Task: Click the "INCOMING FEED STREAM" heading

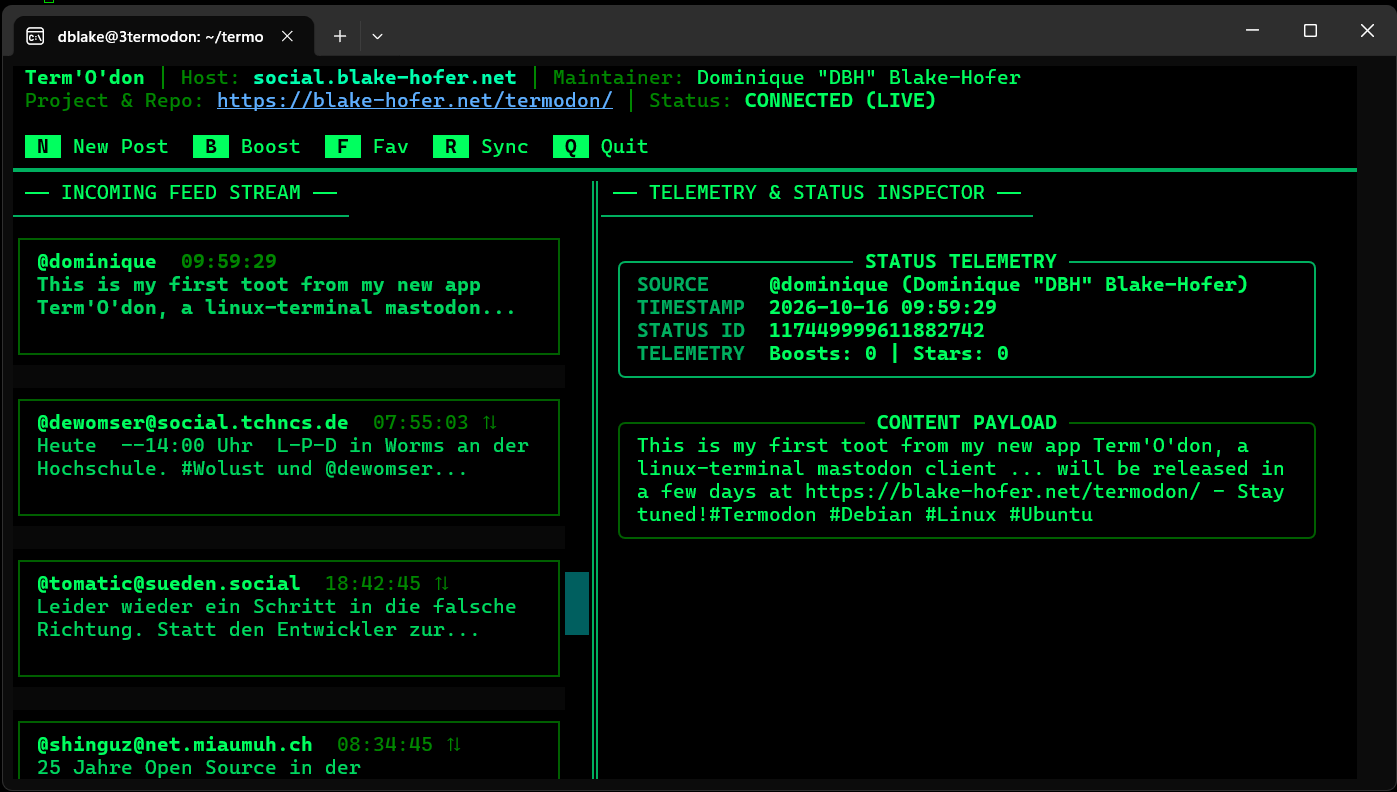Action: 181,193
